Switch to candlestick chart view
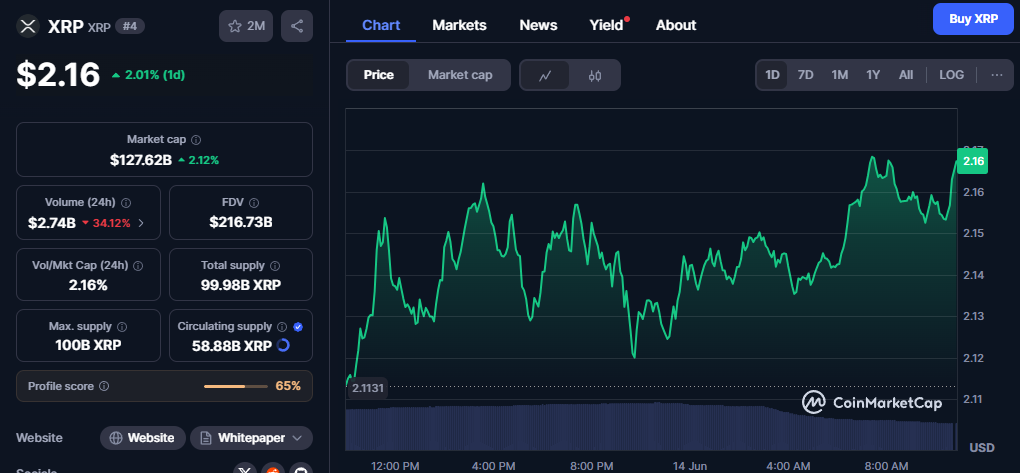The height and width of the screenshot is (473, 1020). pyautogui.click(x=595, y=75)
